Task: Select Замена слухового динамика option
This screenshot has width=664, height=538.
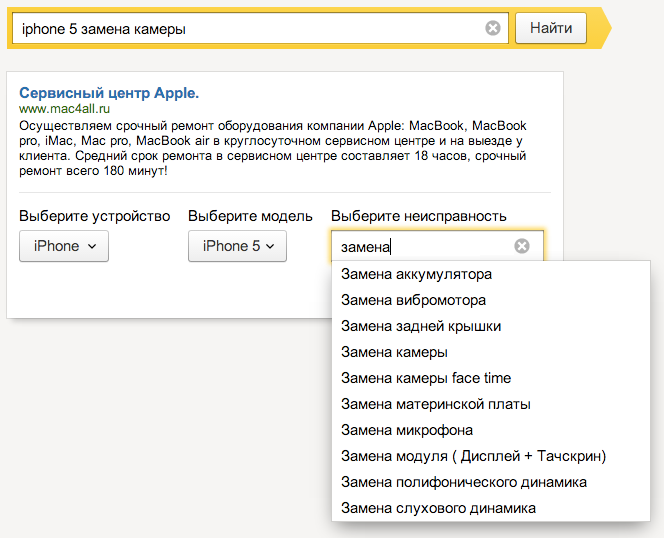Action: (491, 508)
